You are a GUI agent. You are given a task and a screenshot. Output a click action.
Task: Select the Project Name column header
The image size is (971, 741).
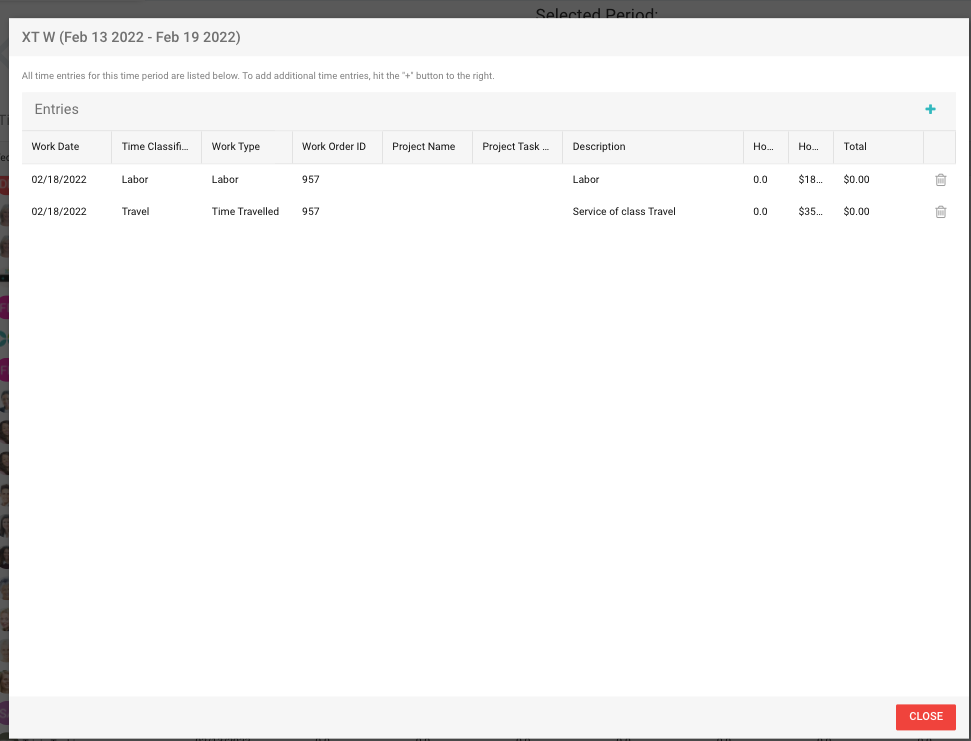click(x=424, y=147)
